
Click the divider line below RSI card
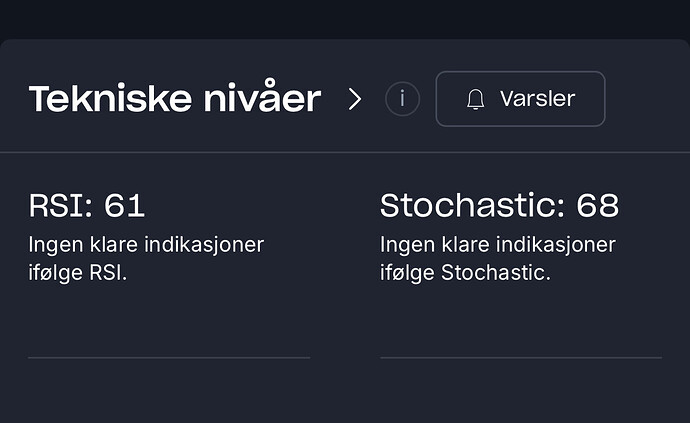click(169, 358)
